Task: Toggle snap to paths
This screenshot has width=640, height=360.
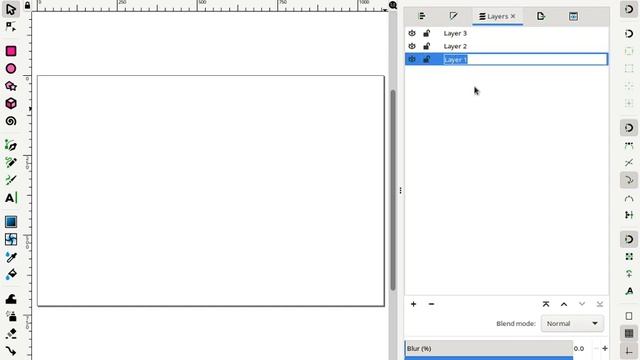Action: tap(629, 145)
